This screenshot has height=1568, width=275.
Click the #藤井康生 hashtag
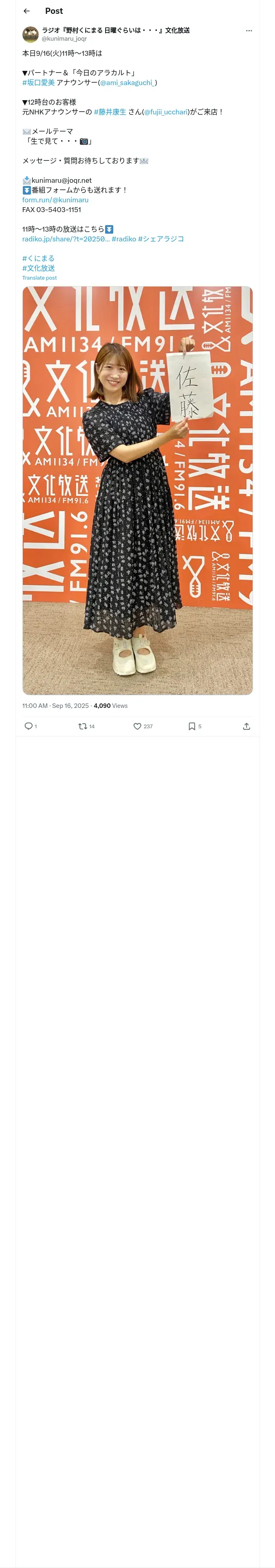tap(110, 112)
